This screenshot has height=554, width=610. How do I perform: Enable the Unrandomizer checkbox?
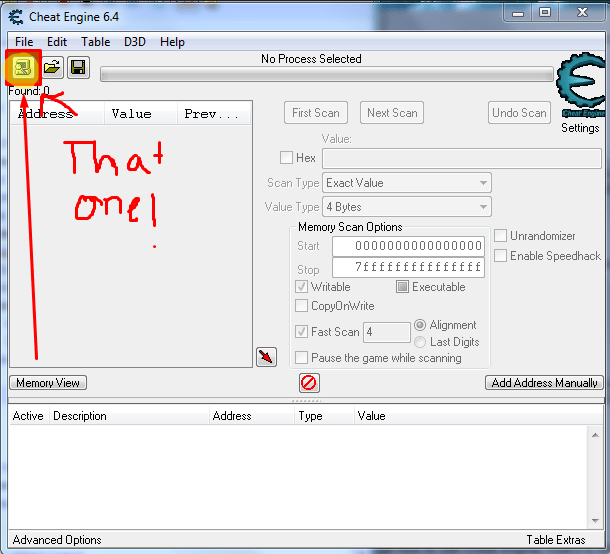tap(500, 235)
